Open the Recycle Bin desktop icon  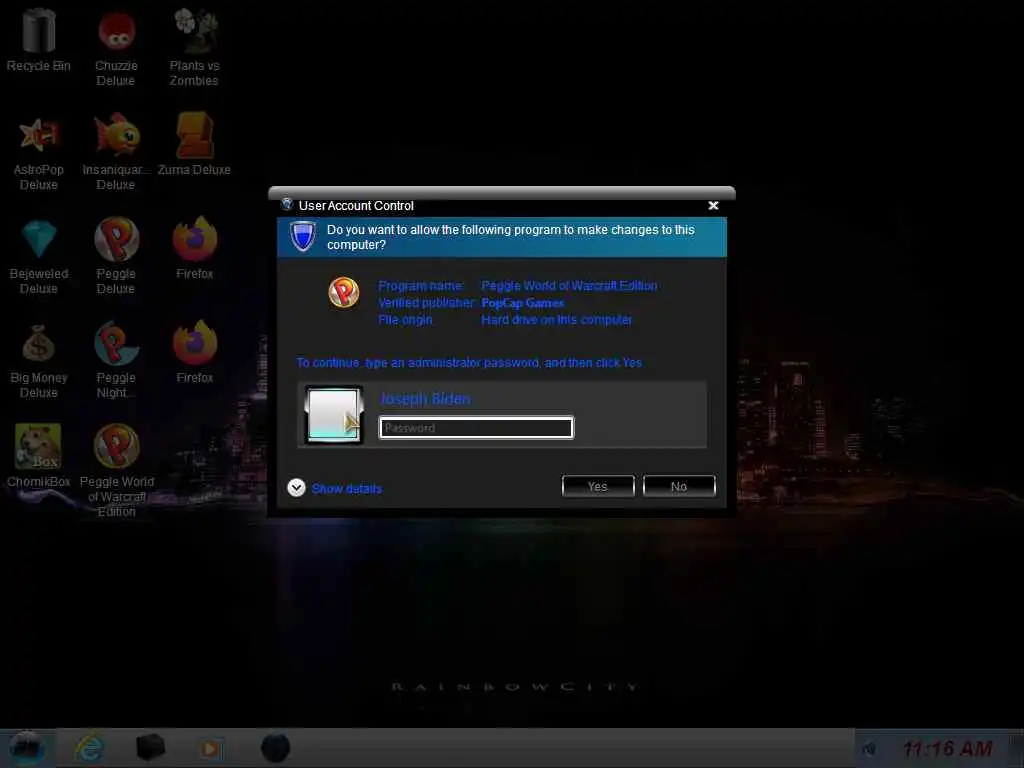(x=39, y=39)
